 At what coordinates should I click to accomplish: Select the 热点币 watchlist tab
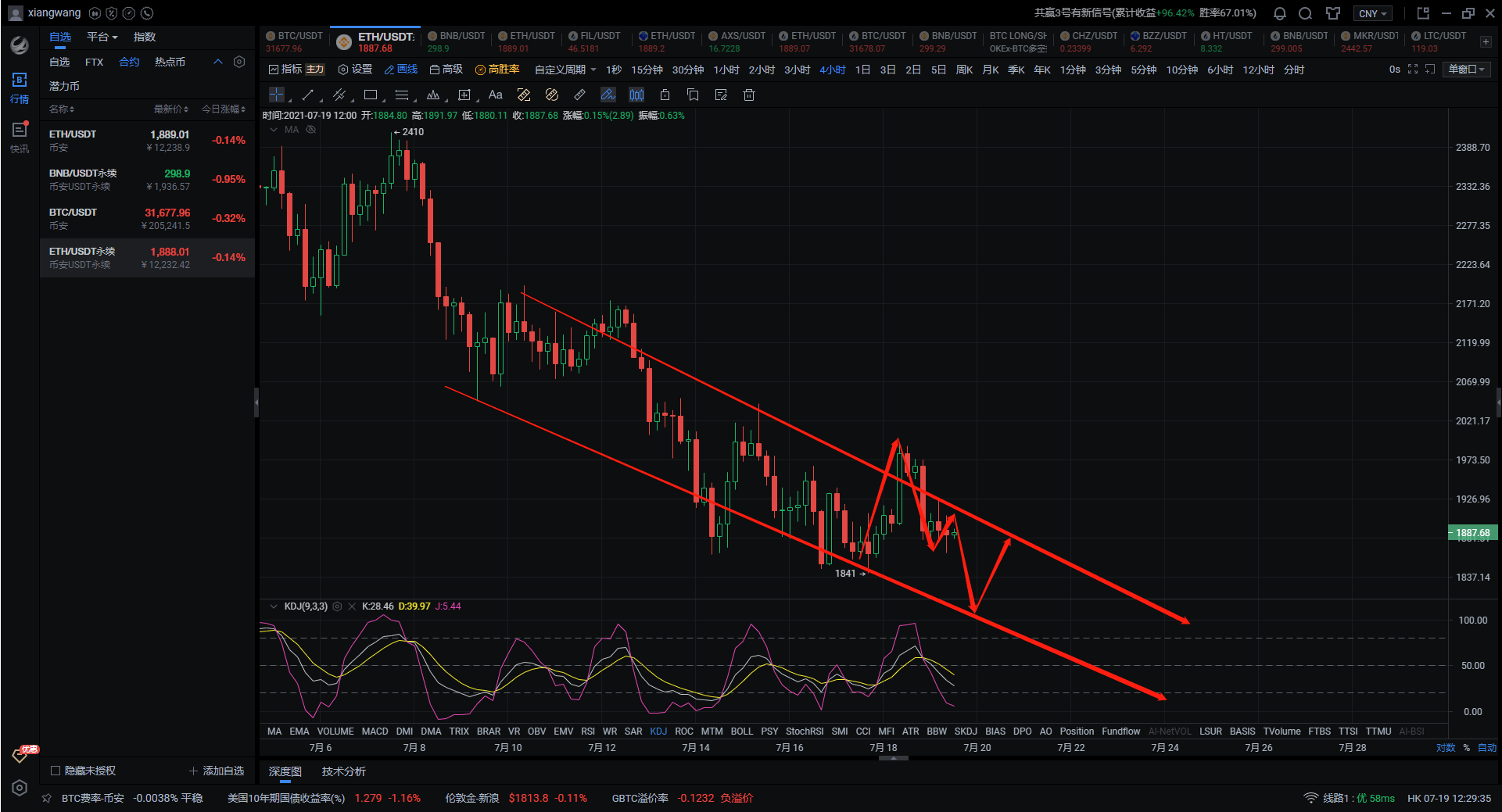coord(170,62)
